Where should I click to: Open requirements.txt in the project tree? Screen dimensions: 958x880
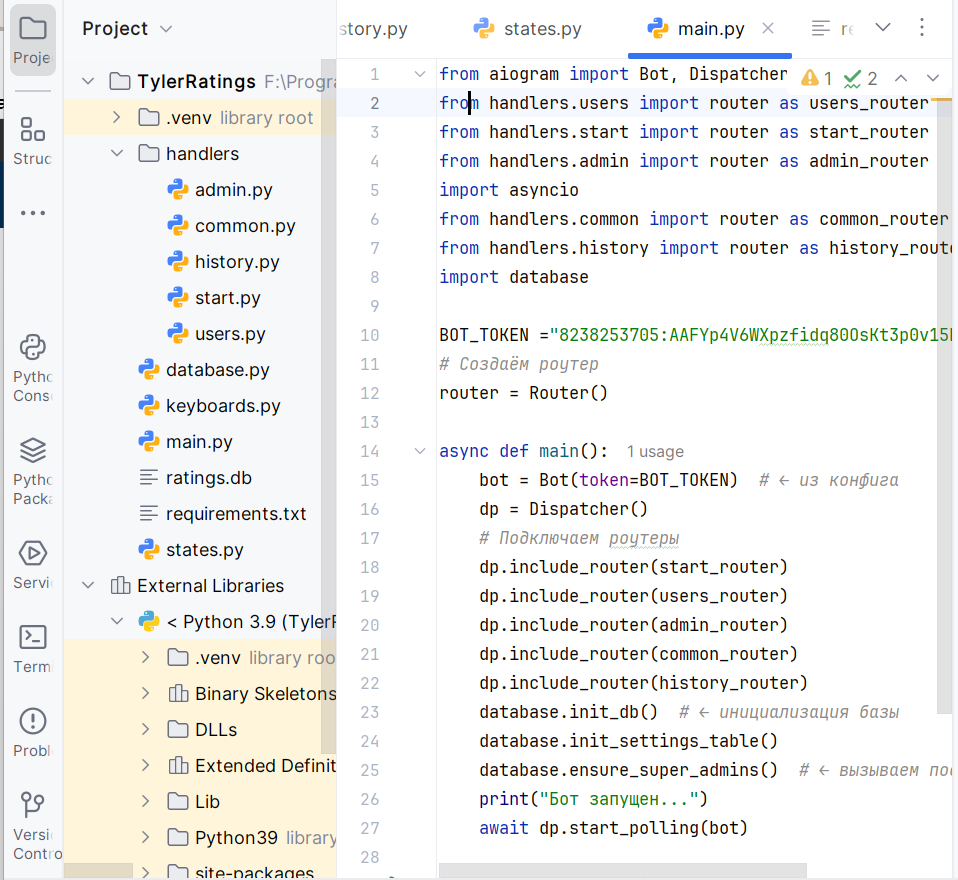coord(222,515)
